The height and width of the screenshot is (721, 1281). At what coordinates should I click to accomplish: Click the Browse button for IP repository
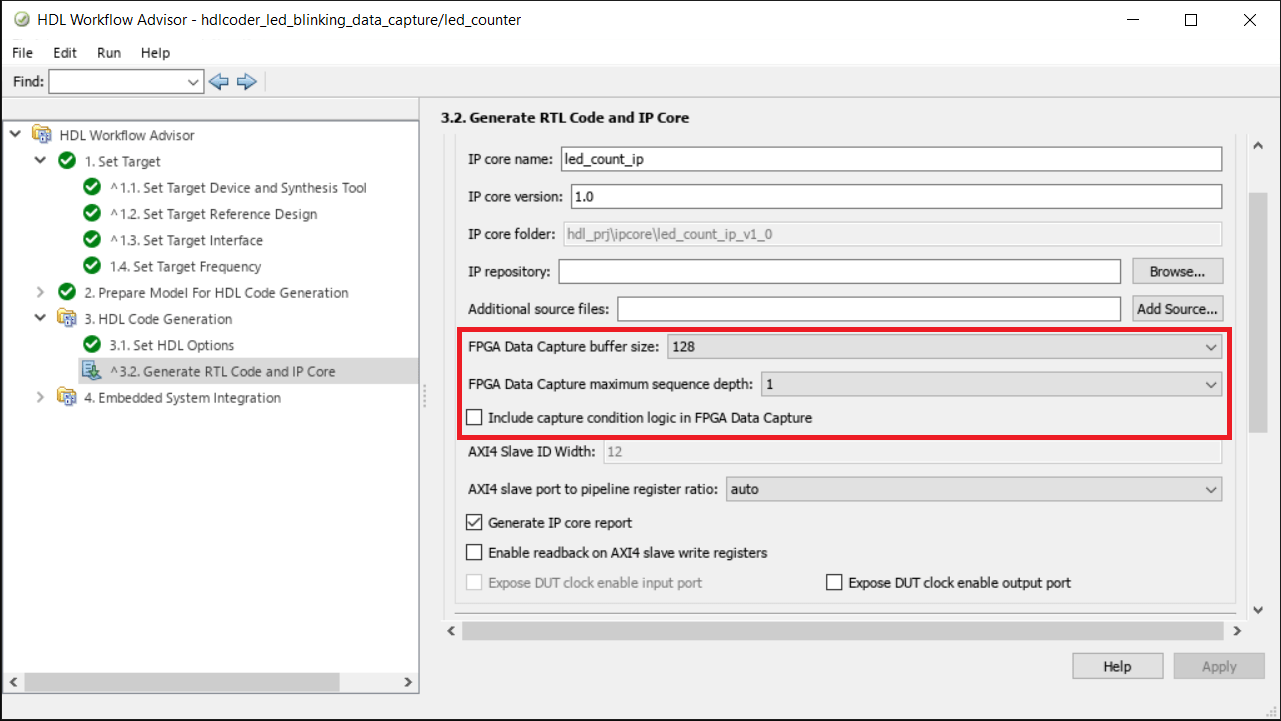[1177, 272]
